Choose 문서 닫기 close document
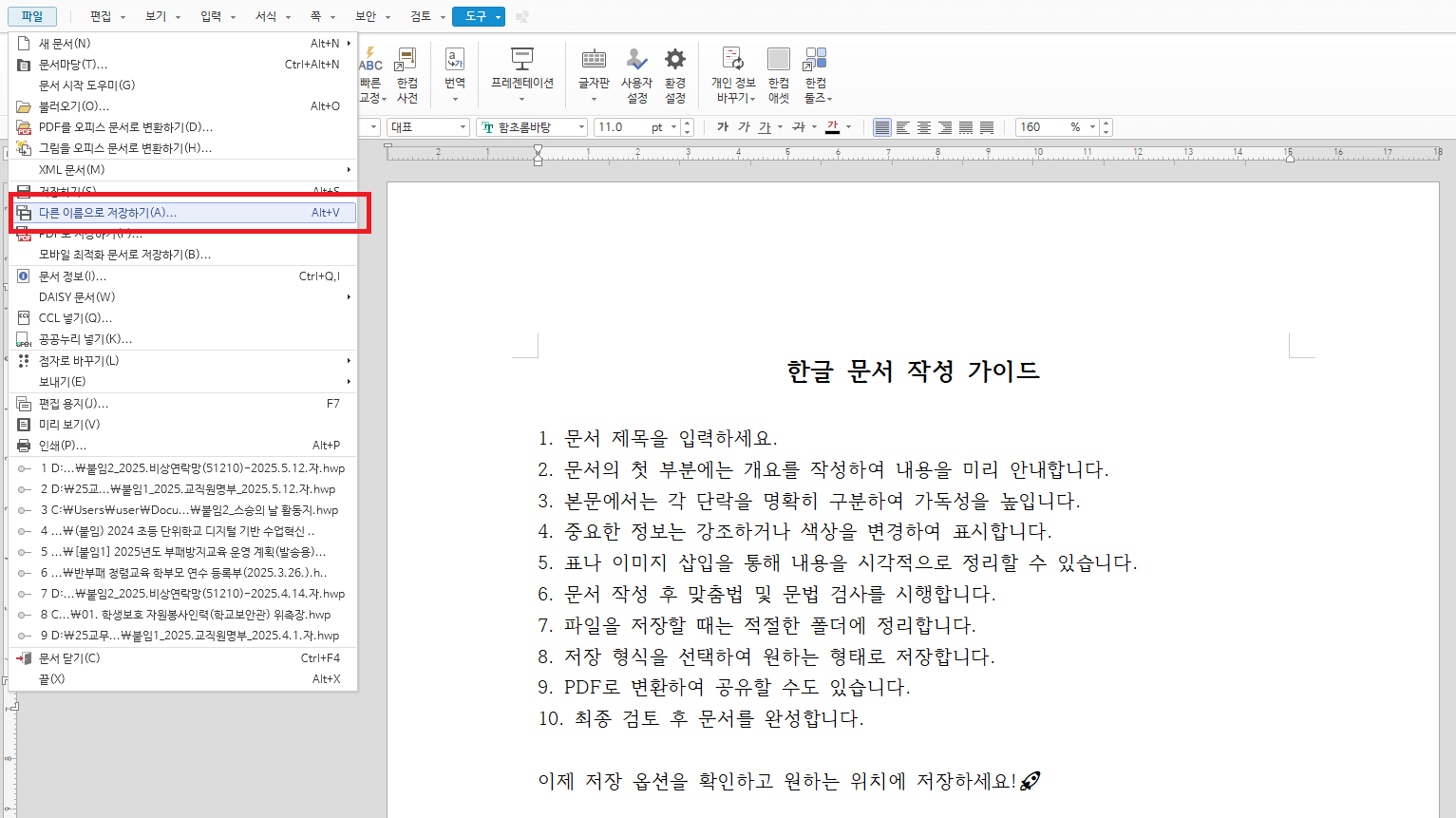 click(183, 658)
